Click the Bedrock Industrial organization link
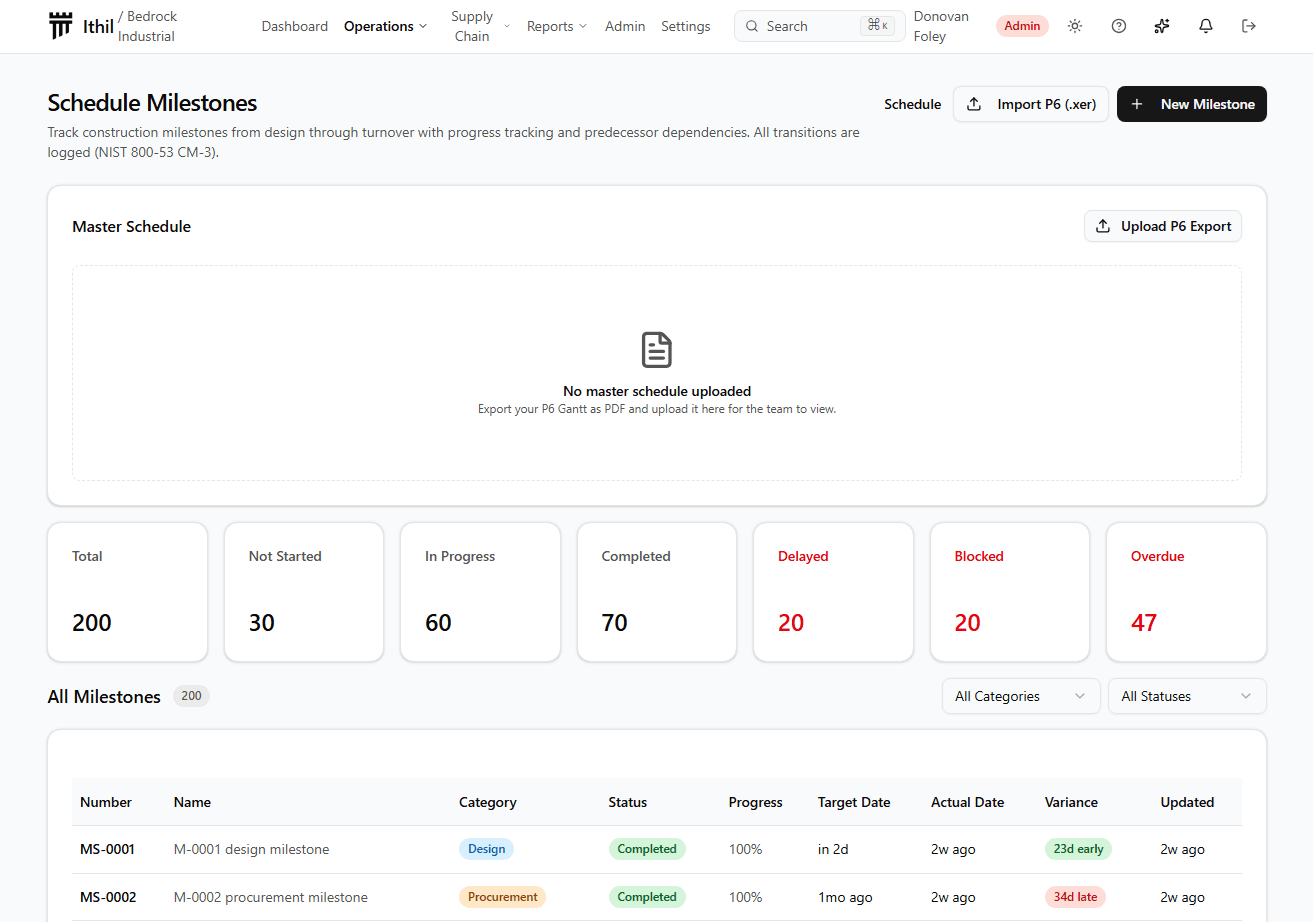 pyautogui.click(x=147, y=26)
